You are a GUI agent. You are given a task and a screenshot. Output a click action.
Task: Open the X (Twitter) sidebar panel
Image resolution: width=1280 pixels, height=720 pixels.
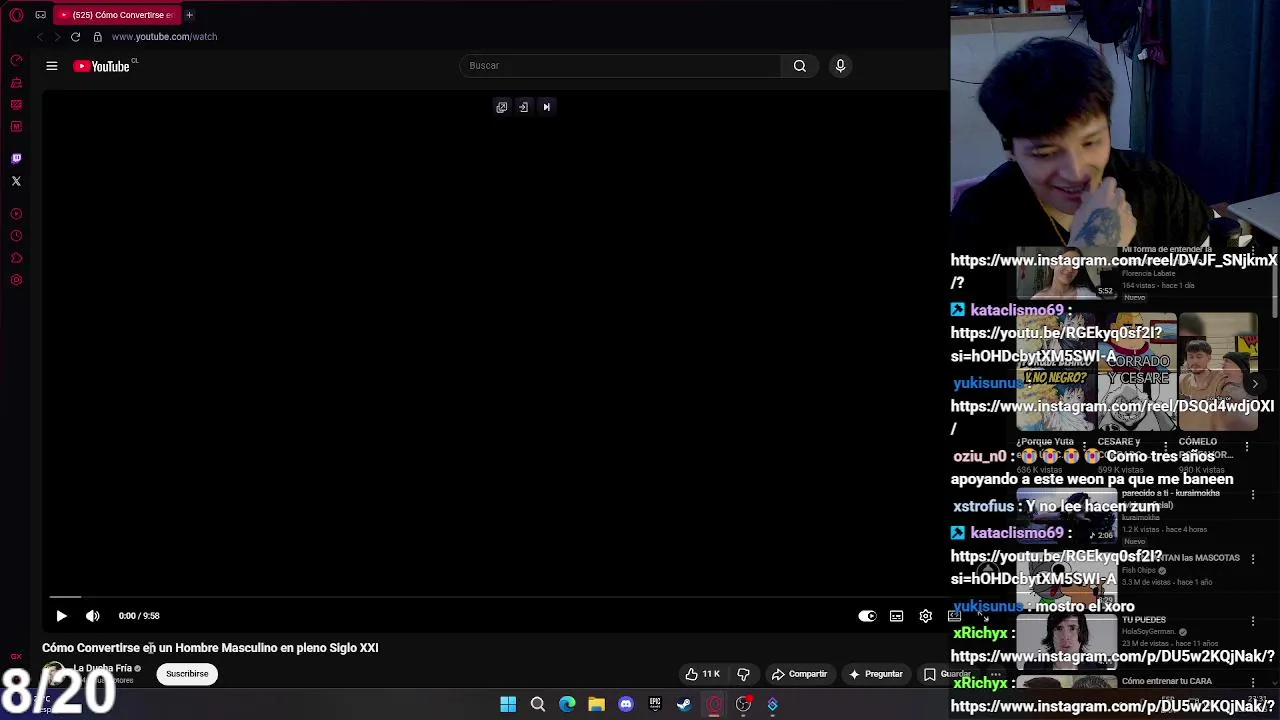coord(16,181)
